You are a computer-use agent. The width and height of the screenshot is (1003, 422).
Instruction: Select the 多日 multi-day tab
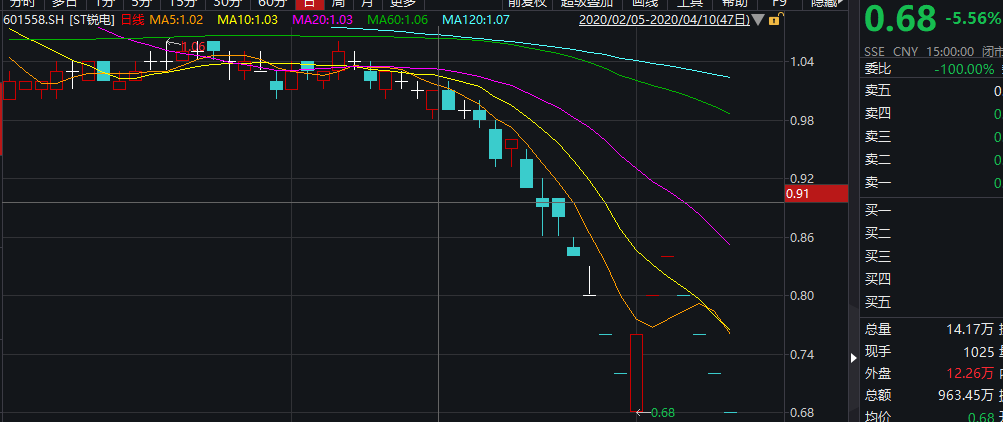coord(65,3)
